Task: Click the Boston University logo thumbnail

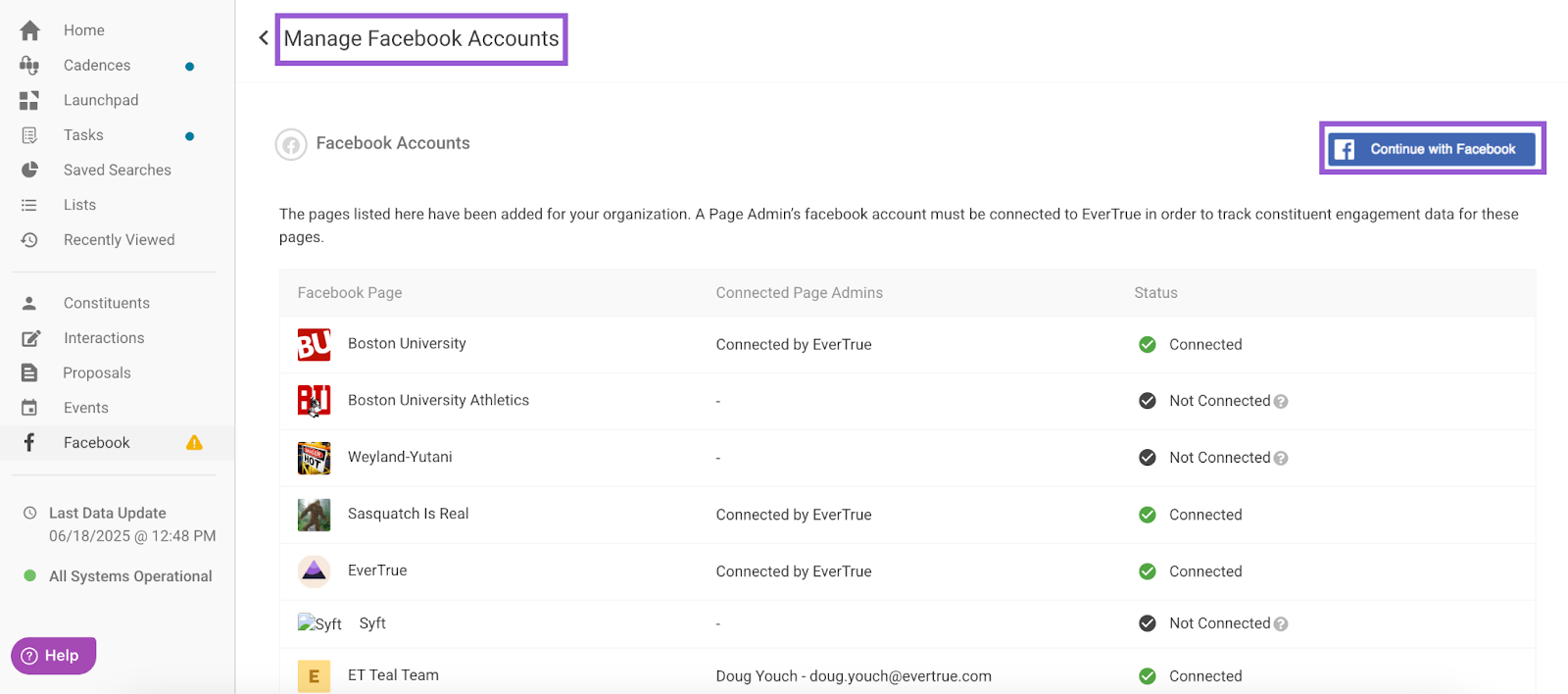Action: (314, 344)
